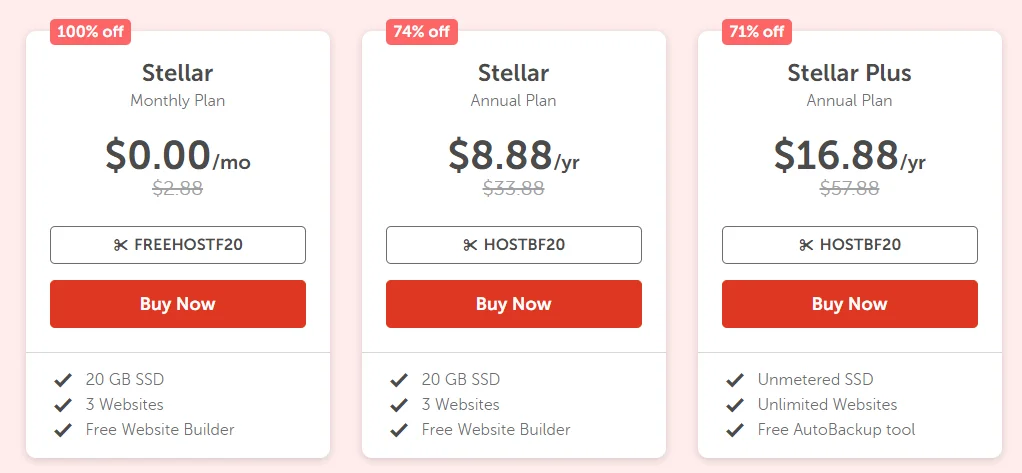
Task: Click scissors icon in Stellar Plus coupon
Action: tap(806, 245)
